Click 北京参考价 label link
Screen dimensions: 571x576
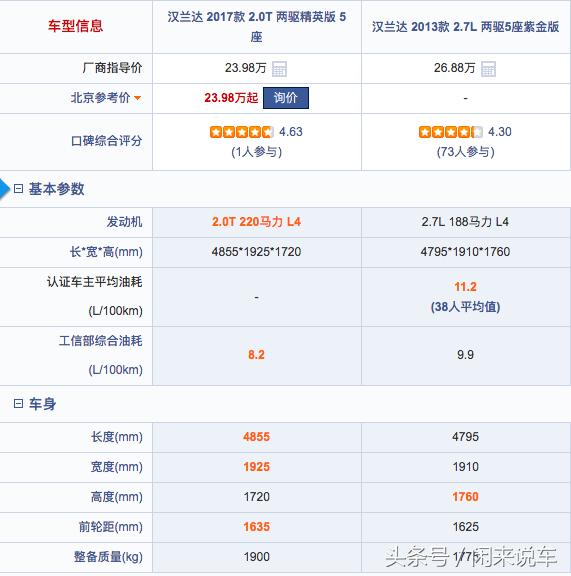click(100, 98)
